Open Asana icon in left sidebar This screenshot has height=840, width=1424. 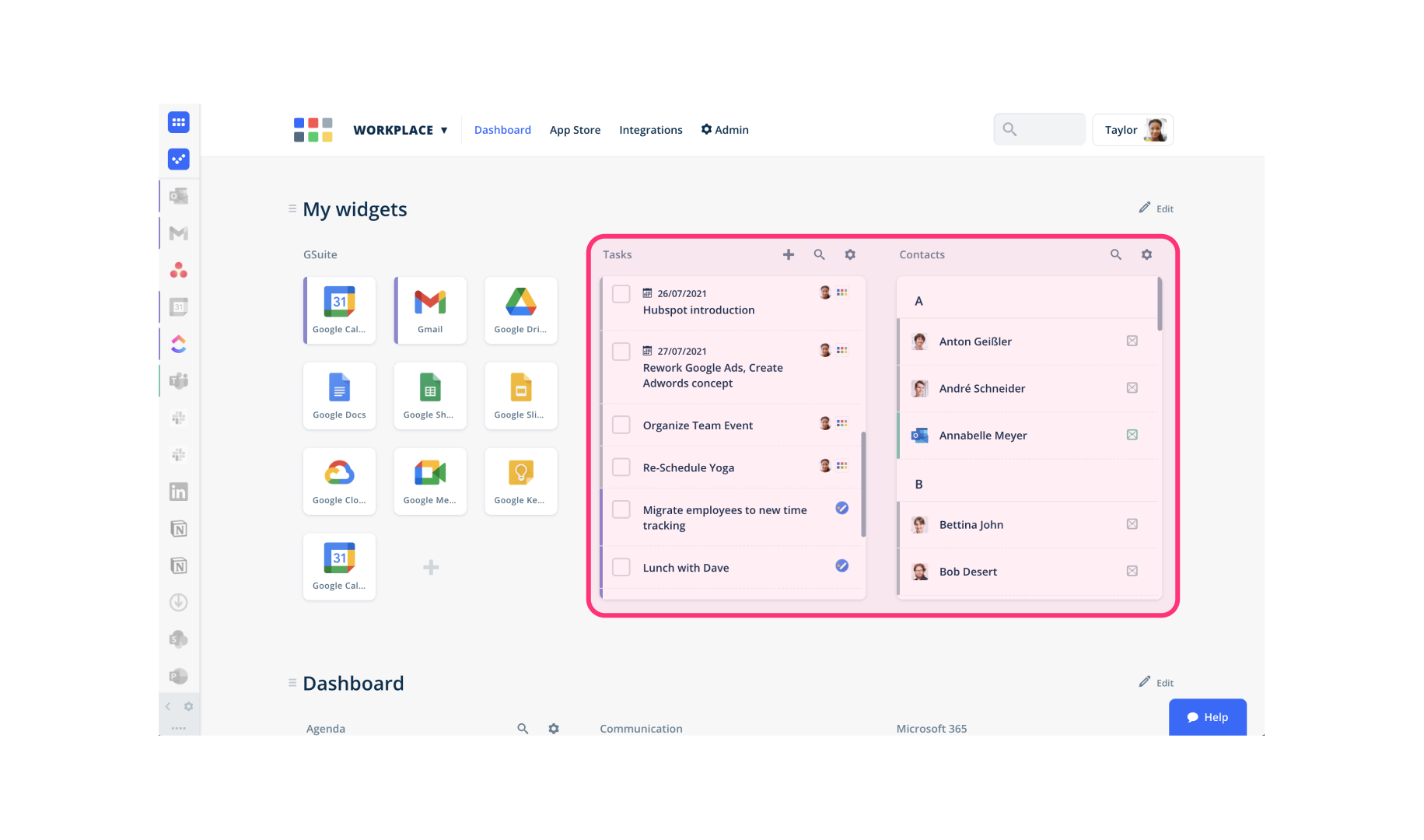pos(179,270)
